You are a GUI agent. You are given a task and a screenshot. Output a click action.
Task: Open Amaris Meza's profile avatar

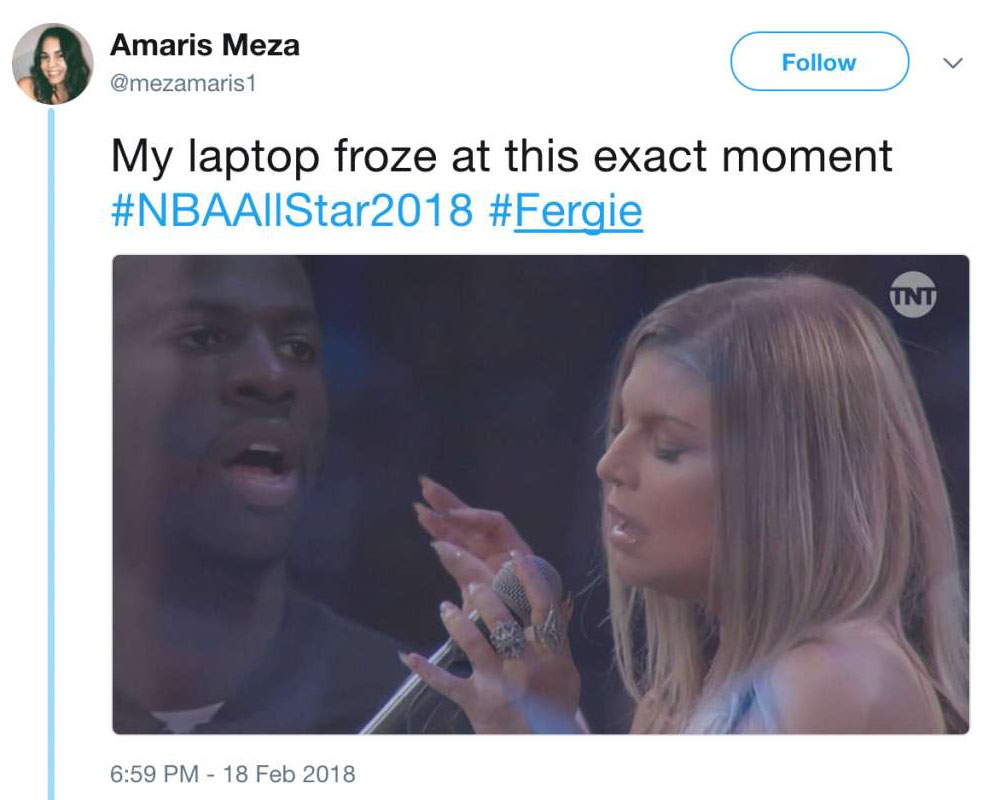pyautogui.click(x=52, y=64)
